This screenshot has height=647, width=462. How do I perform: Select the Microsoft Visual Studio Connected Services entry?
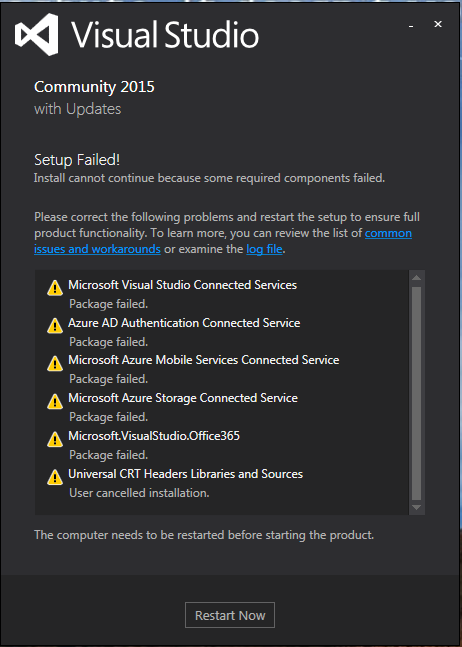182,285
